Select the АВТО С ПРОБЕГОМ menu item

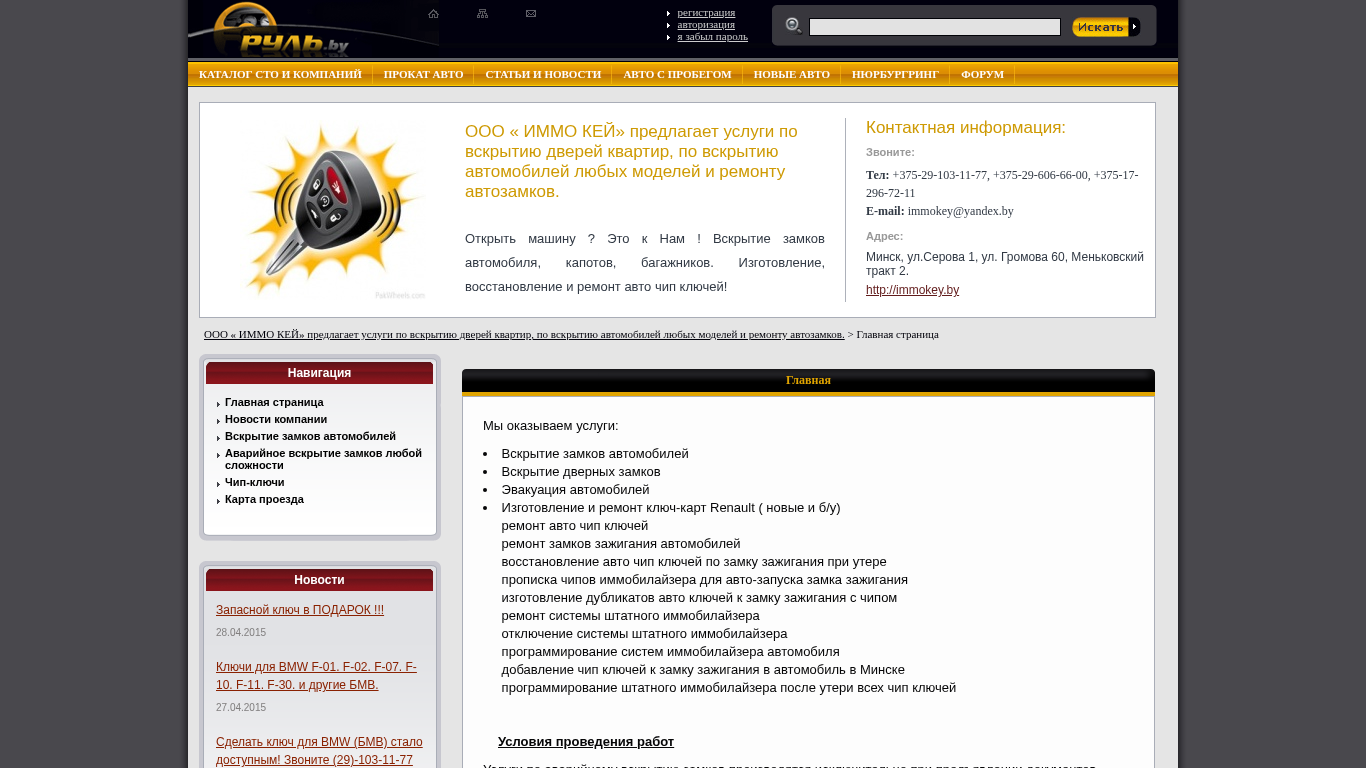click(677, 74)
